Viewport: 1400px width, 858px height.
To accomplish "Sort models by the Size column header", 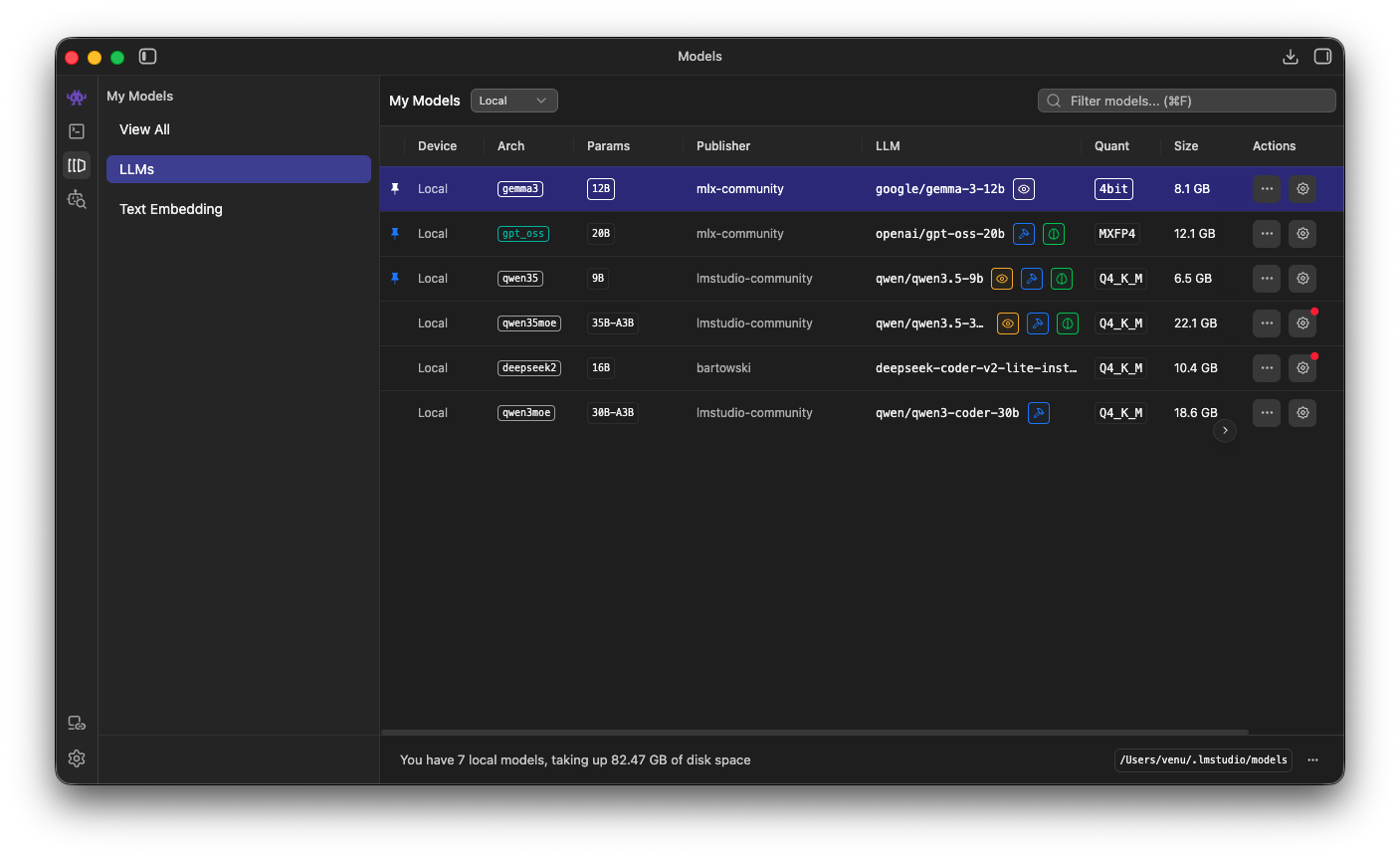I will click(1186, 146).
